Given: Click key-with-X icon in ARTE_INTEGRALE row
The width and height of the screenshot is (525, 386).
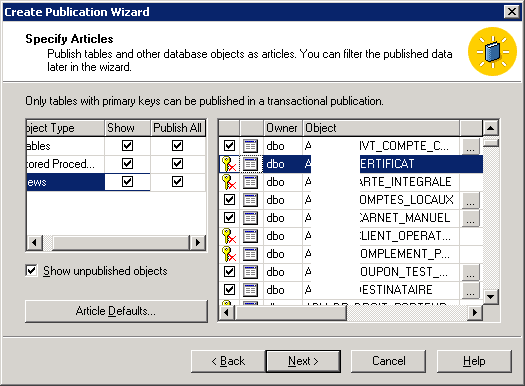Looking at the screenshot, I should tap(229, 182).
